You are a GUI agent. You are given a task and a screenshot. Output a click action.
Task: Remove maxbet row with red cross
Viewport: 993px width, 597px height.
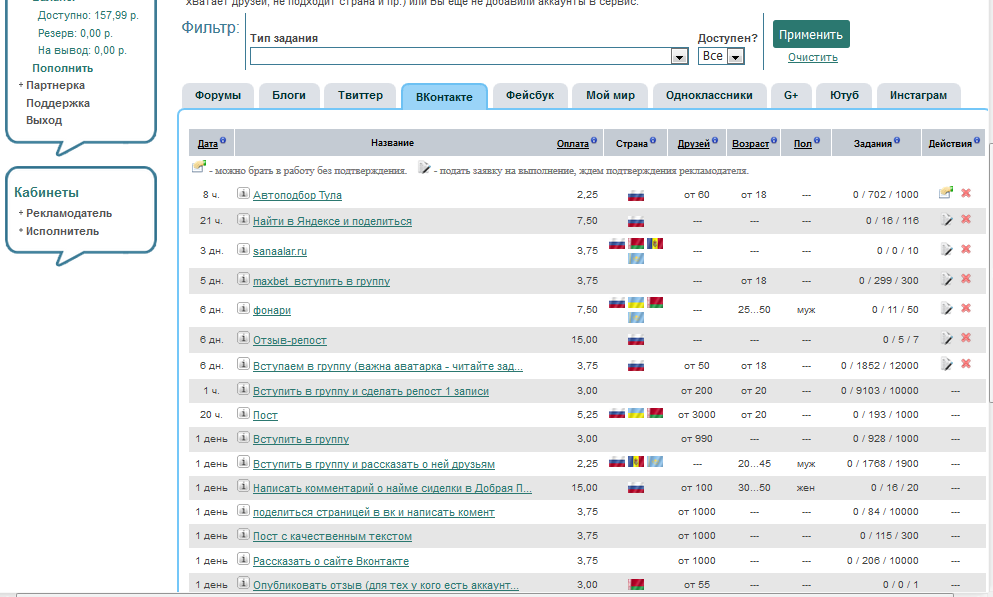coord(966,279)
